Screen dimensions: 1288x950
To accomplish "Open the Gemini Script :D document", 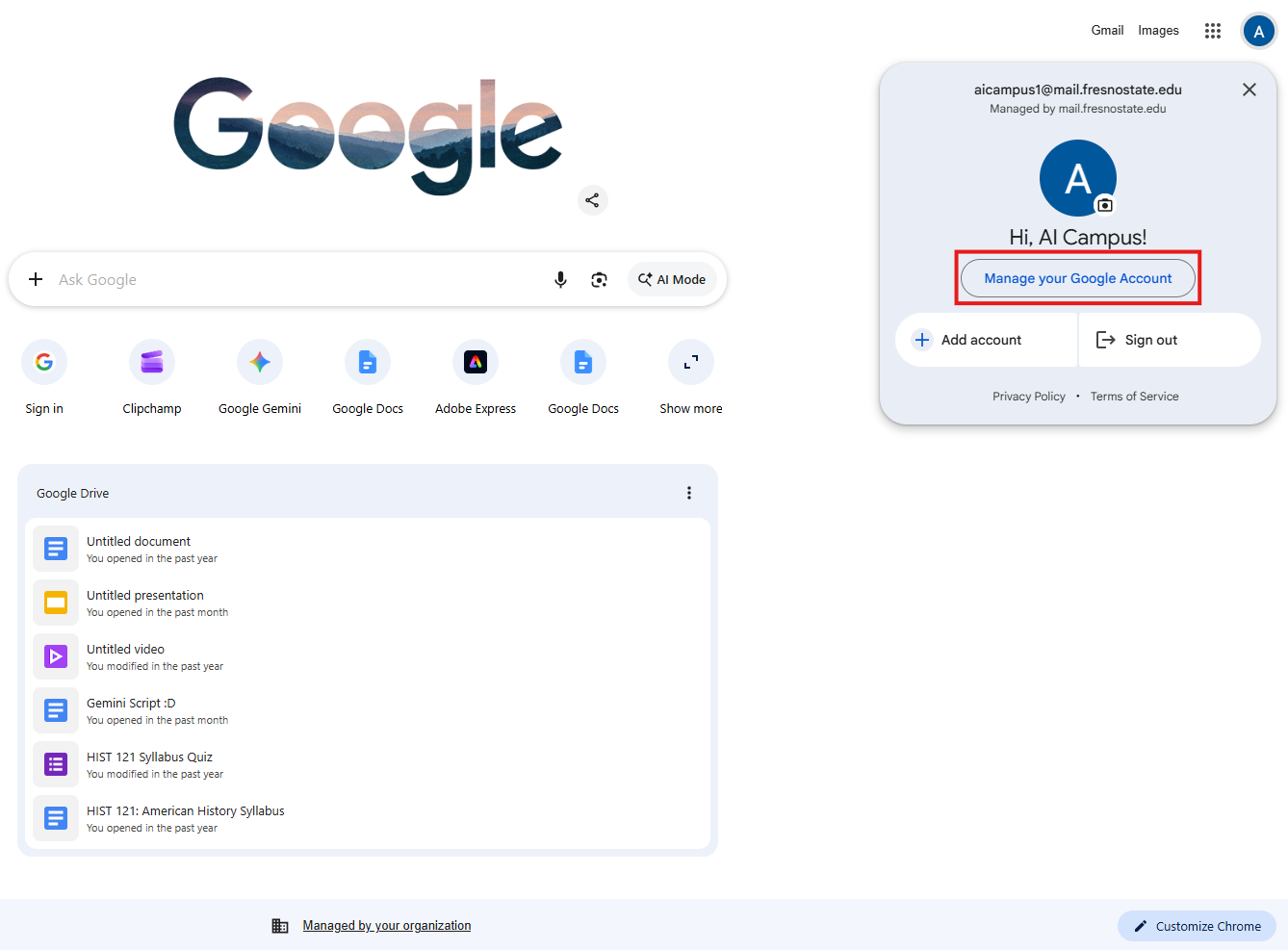I will point(368,710).
